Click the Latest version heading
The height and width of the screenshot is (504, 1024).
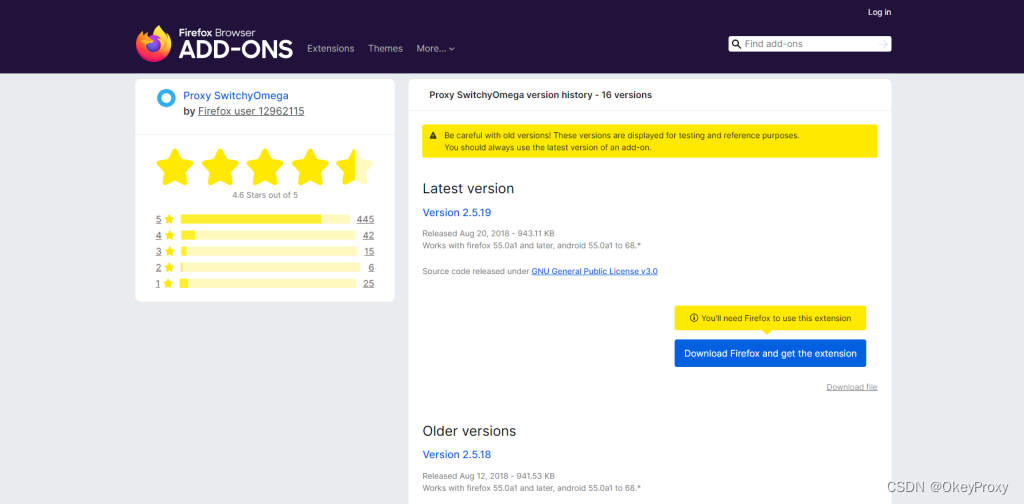(468, 189)
